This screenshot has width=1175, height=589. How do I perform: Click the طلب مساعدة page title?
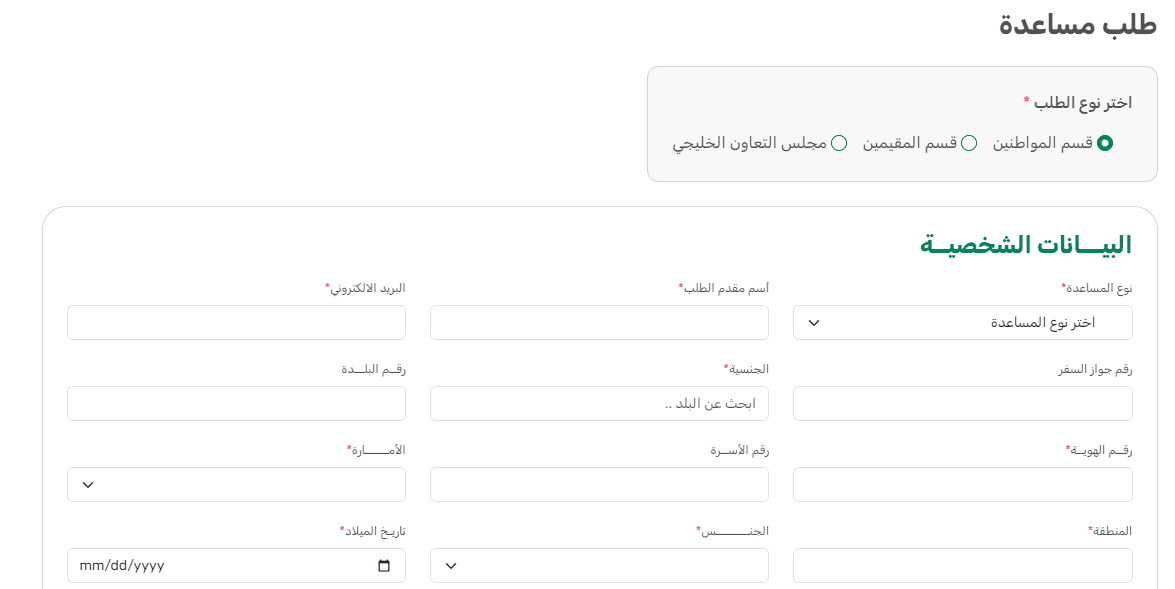[1078, 25]
